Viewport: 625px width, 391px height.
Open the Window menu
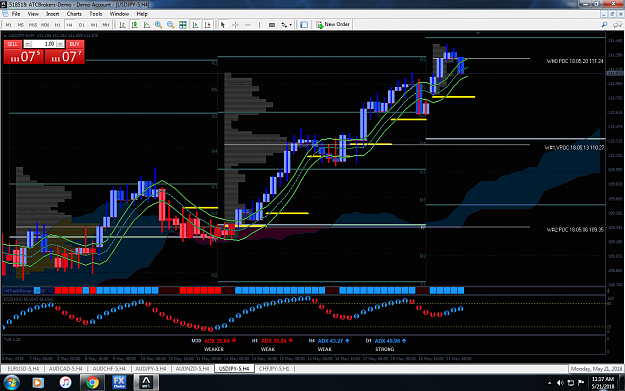pos(119,14)
